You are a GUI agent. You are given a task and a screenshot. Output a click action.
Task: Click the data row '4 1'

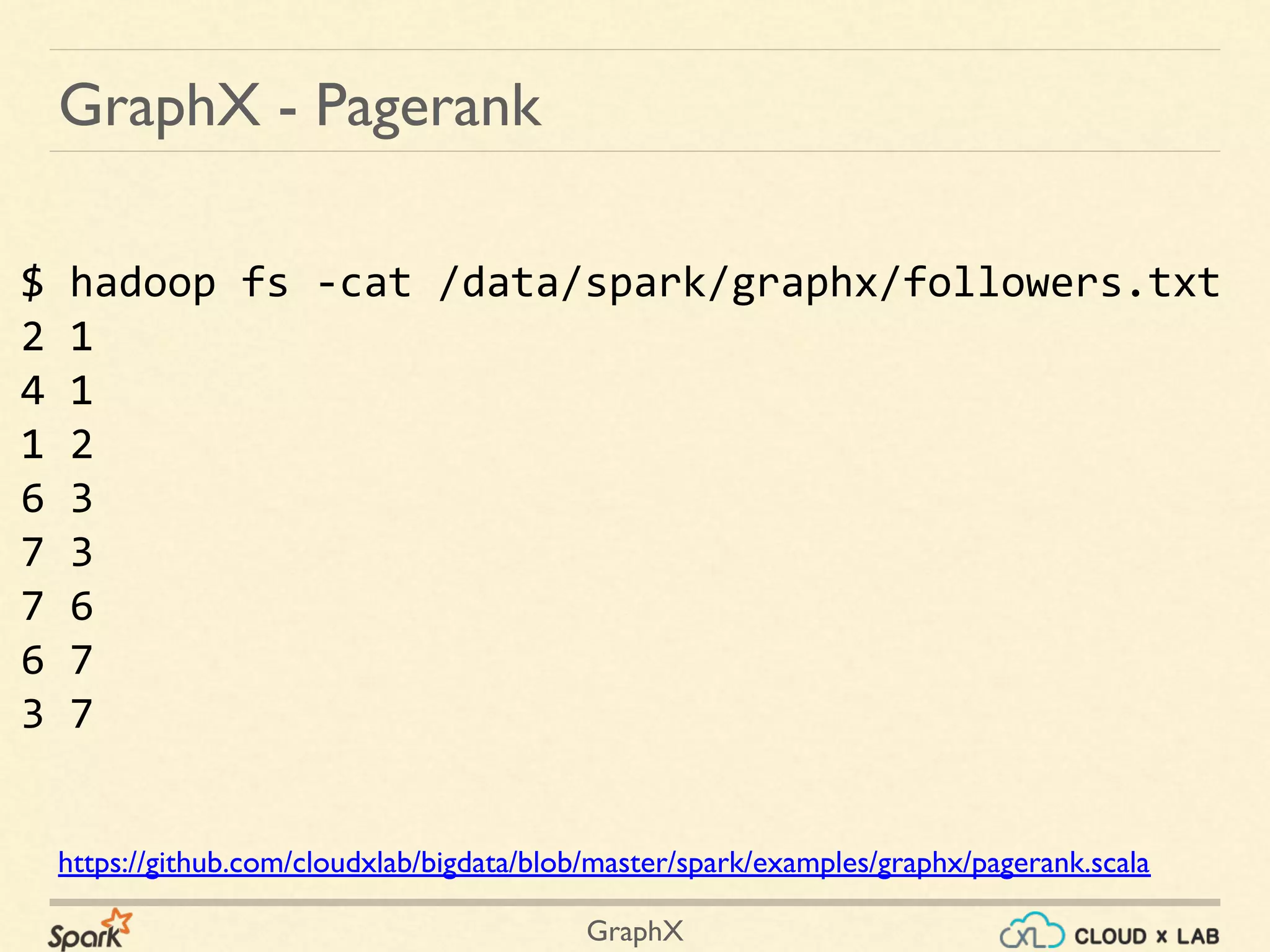point(57,391)
